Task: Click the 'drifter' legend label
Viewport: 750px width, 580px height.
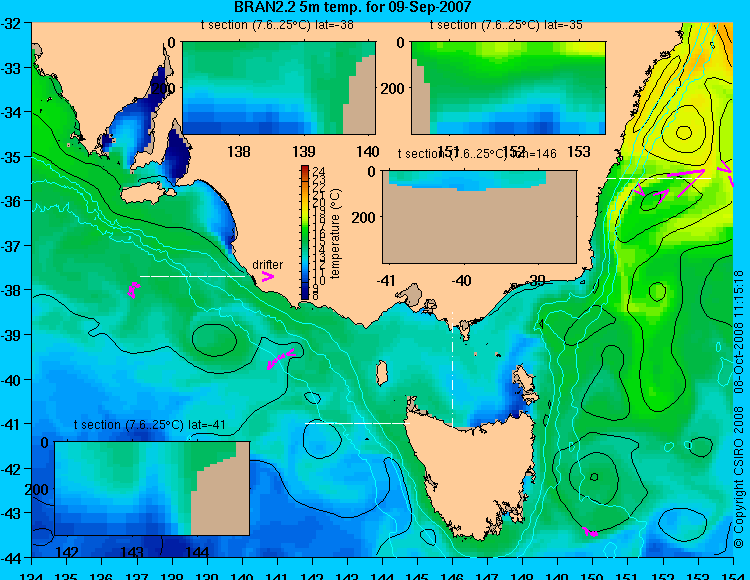Action: pos(267,264)
